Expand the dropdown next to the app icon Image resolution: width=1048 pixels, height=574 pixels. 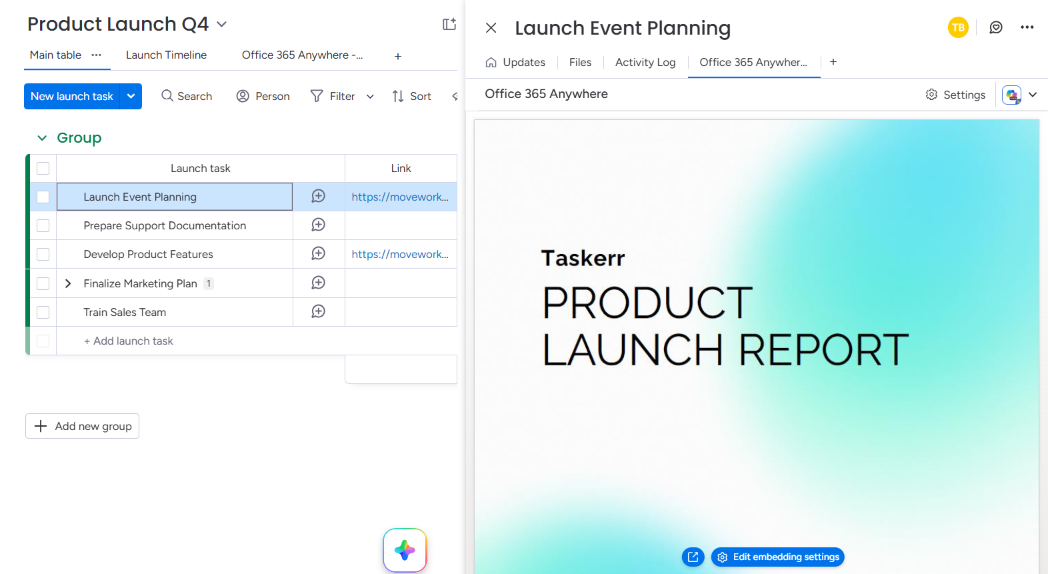pos(1033,95)
